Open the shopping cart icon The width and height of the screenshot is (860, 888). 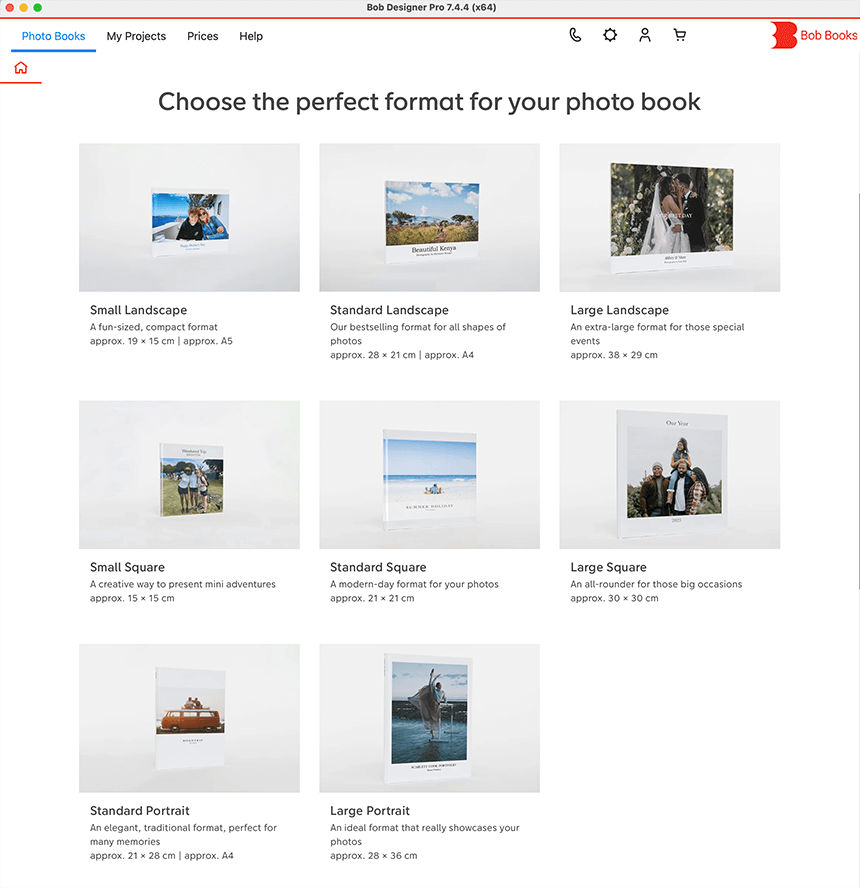point(680,35)
